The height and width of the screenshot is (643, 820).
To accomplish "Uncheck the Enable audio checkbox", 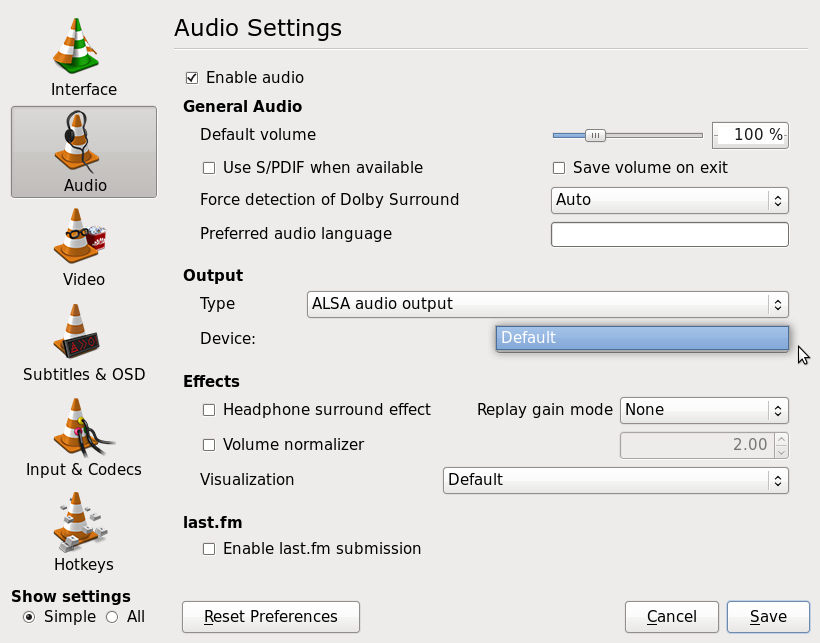I will tap(192, 78).
